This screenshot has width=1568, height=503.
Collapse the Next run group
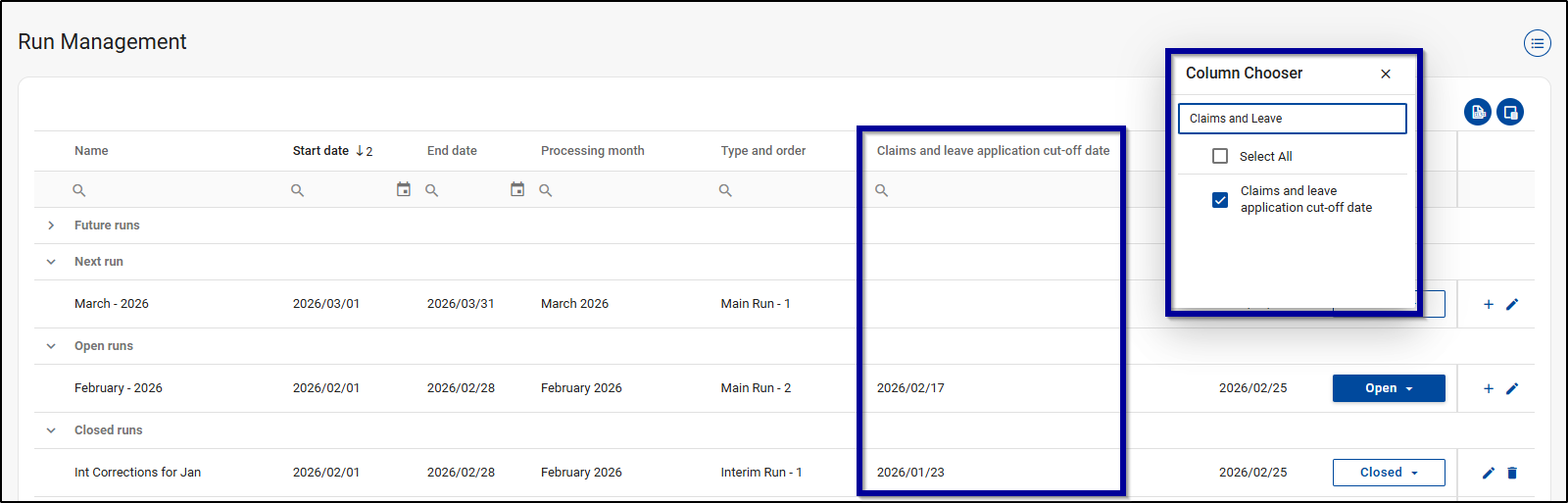click(x=51, y=262)
